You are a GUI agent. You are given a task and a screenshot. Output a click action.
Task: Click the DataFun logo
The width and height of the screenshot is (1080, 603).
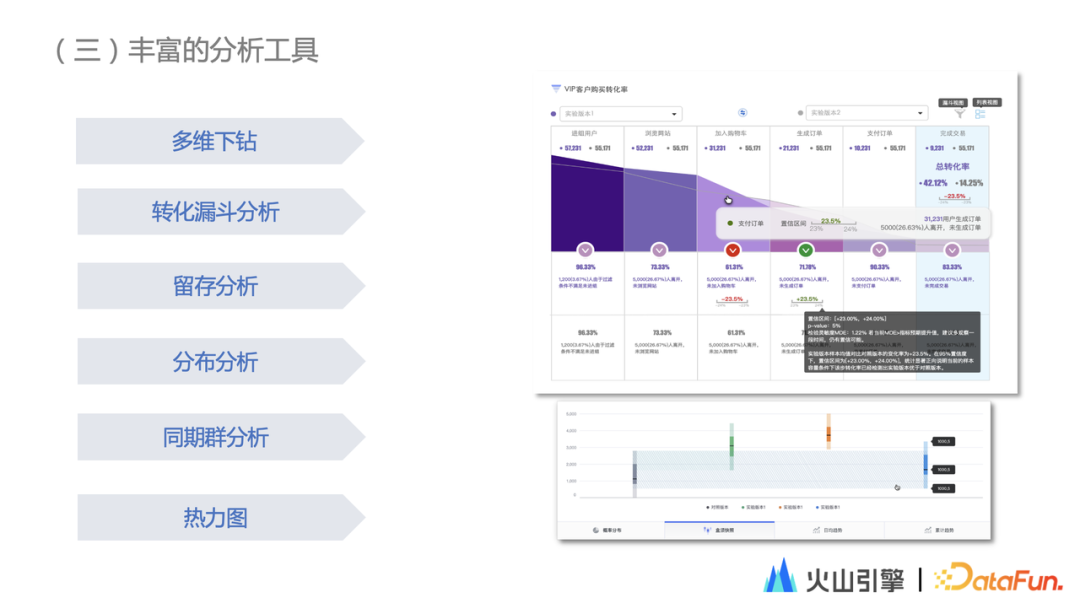pos(998,578)
